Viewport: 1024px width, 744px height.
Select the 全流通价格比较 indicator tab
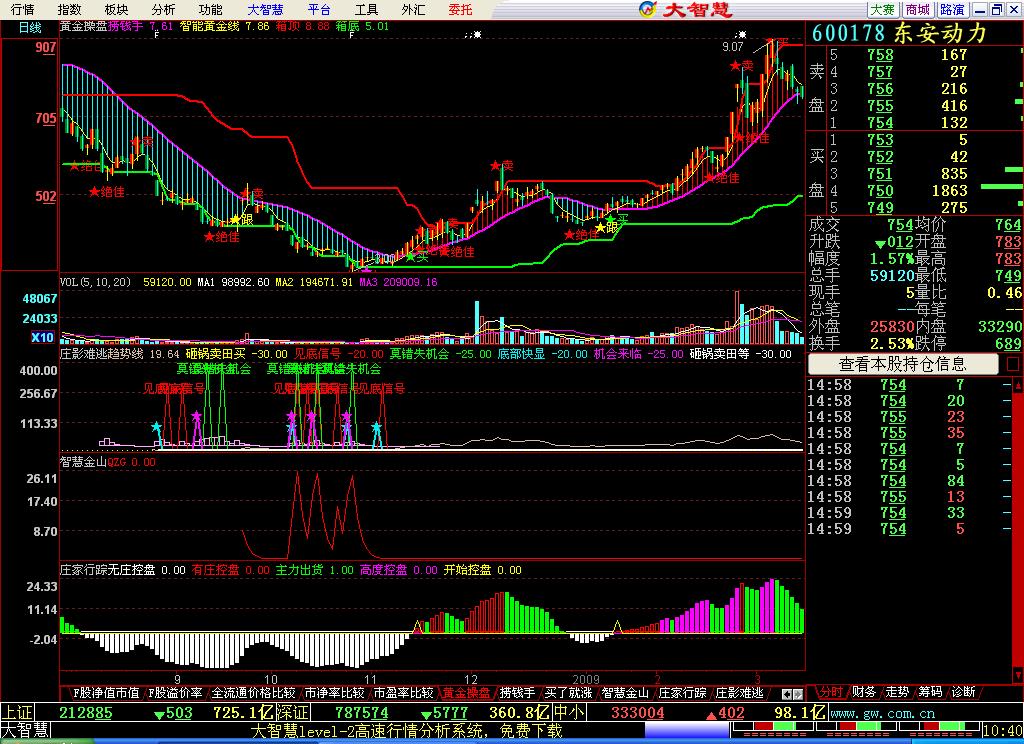(x=253, y=692)
